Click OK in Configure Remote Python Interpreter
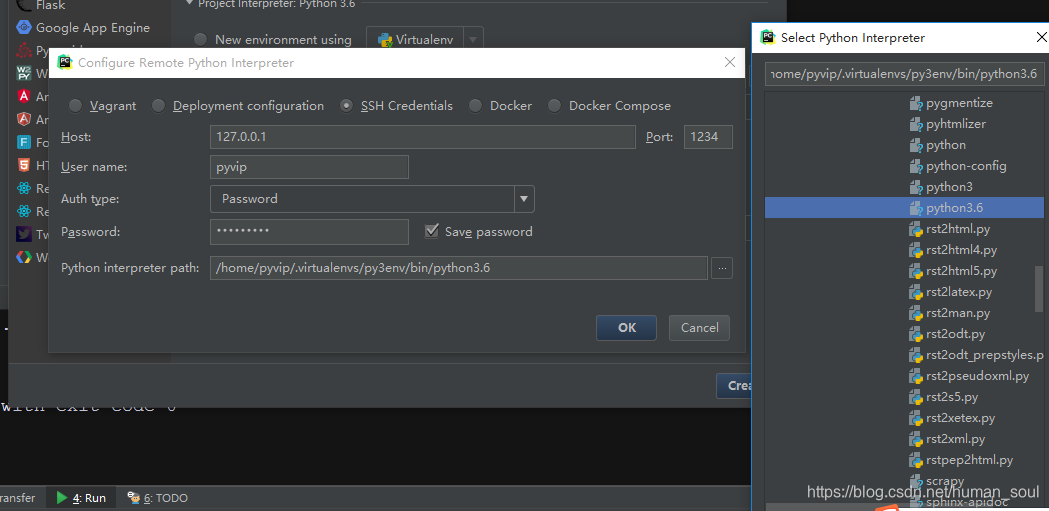 (627, 328)
